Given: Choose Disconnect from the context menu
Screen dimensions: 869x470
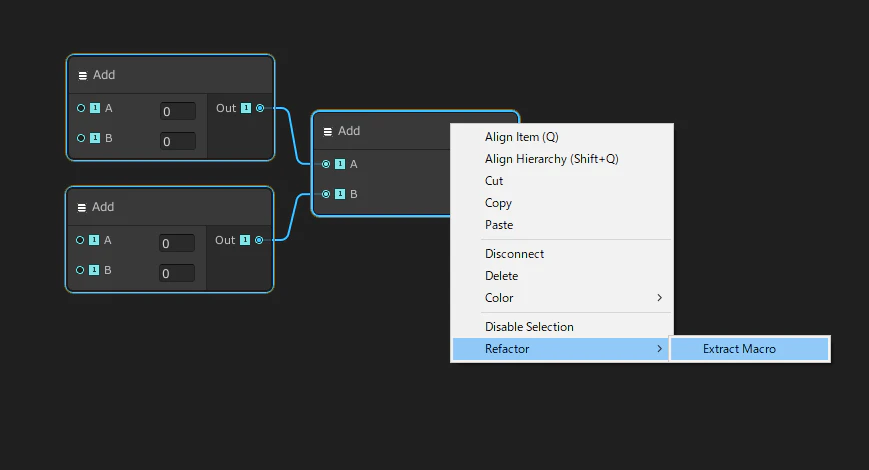Looking at the screenshot, I should (x=562, y=254).
